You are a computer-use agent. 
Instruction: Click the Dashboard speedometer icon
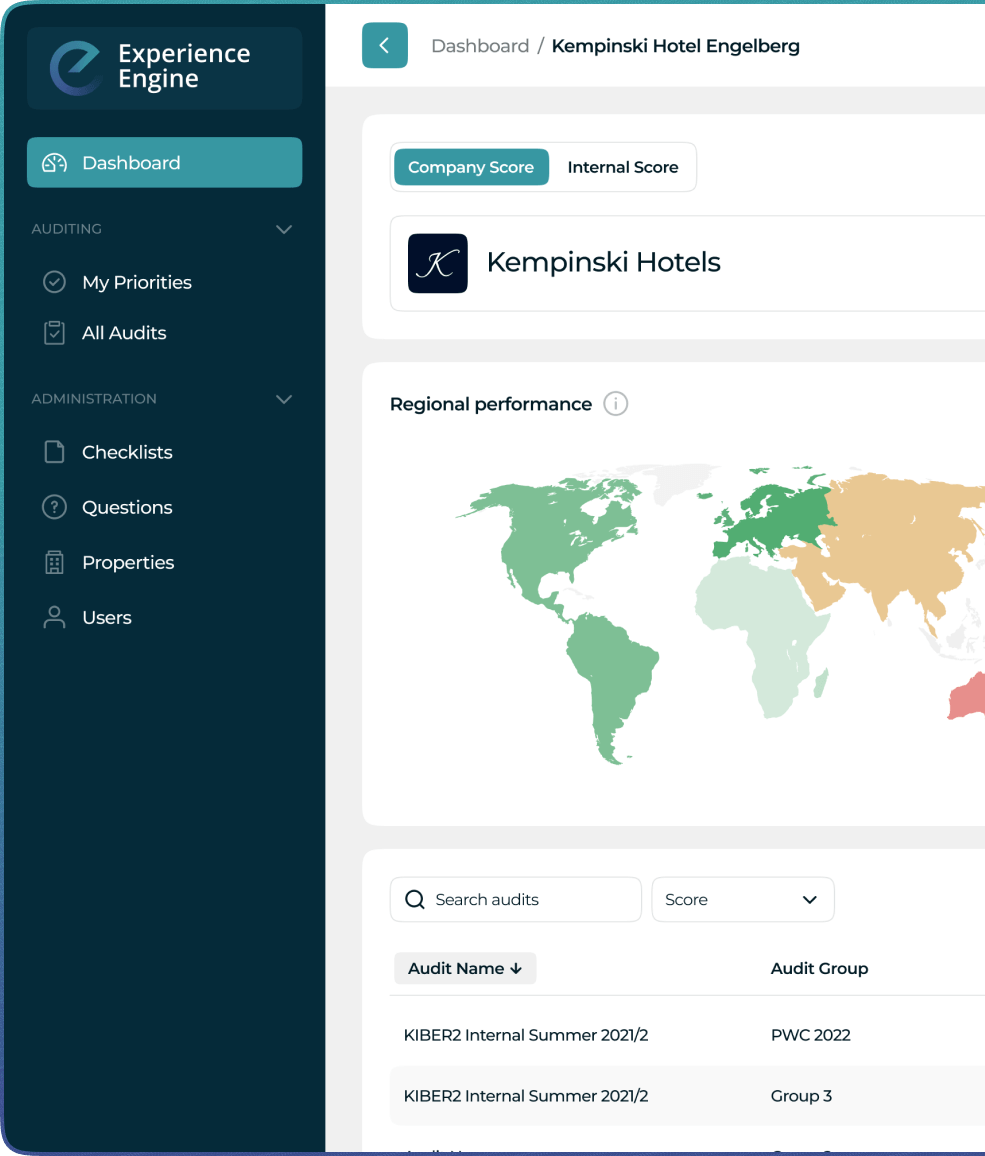[x=54, y=163]
